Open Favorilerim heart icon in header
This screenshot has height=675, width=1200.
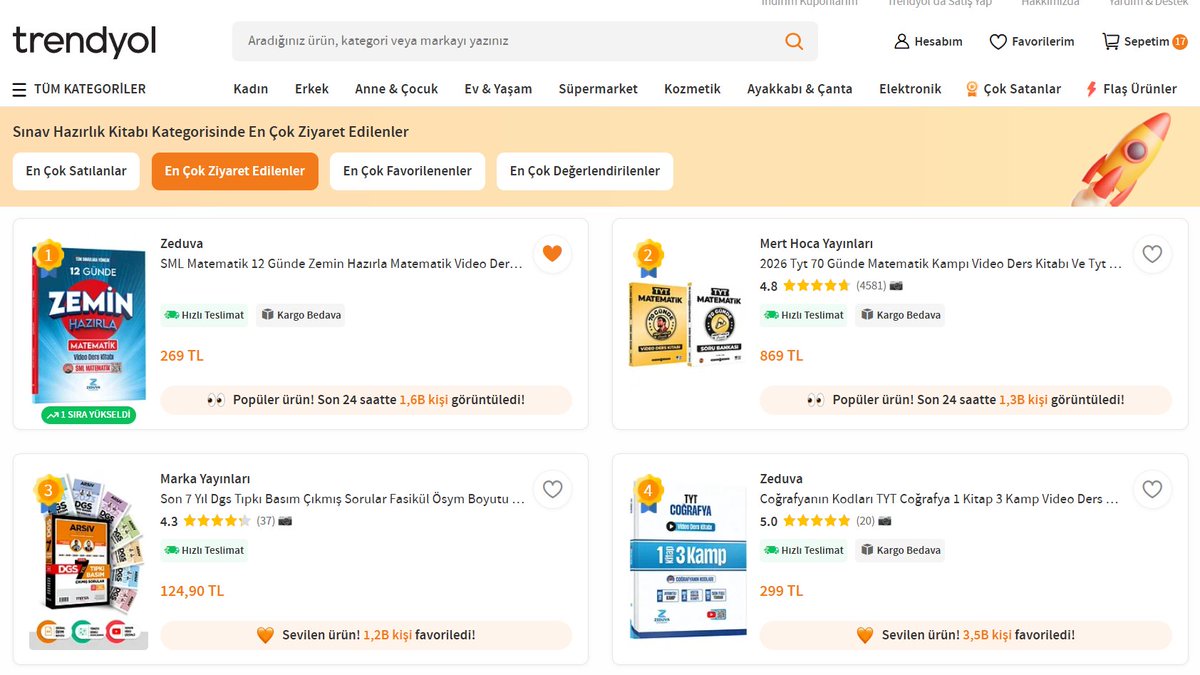point(998,41)
